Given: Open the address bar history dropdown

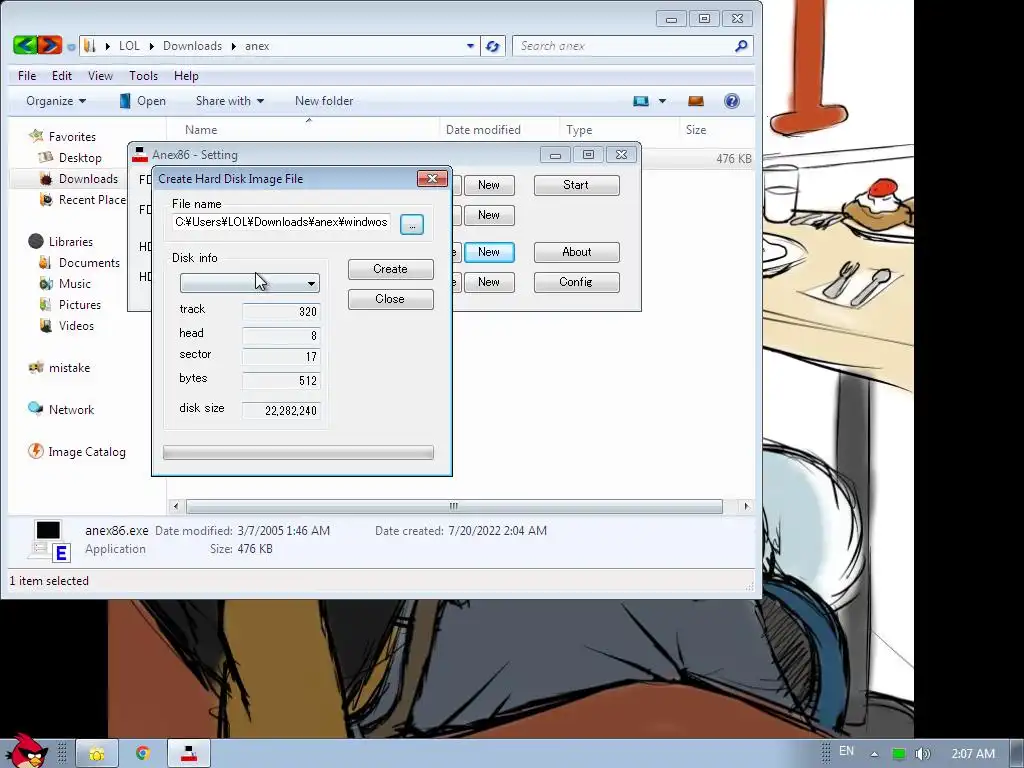Looking at the screenshot, I should coord(470,46).
